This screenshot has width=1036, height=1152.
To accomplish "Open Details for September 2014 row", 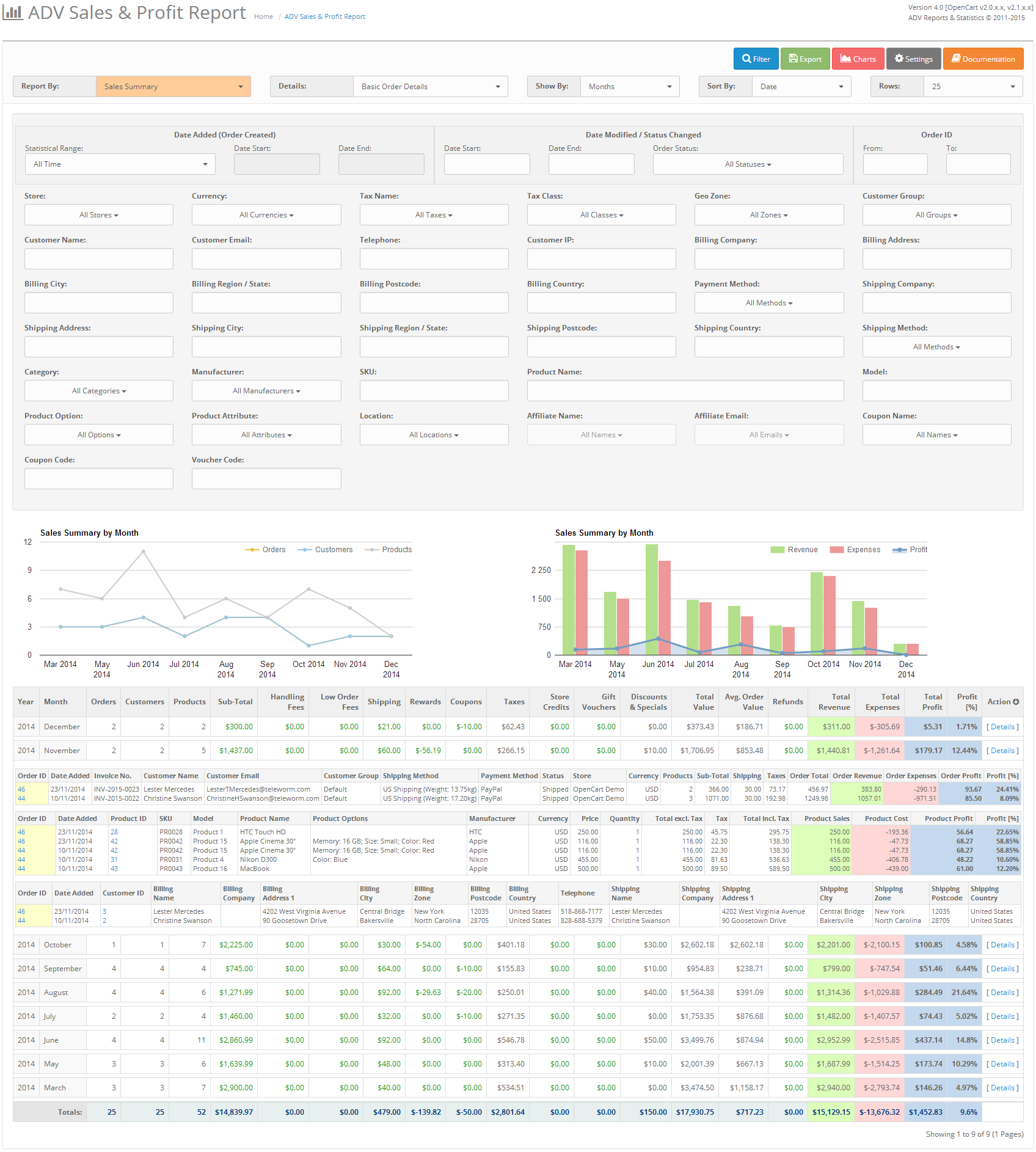I will (1003, 969).
